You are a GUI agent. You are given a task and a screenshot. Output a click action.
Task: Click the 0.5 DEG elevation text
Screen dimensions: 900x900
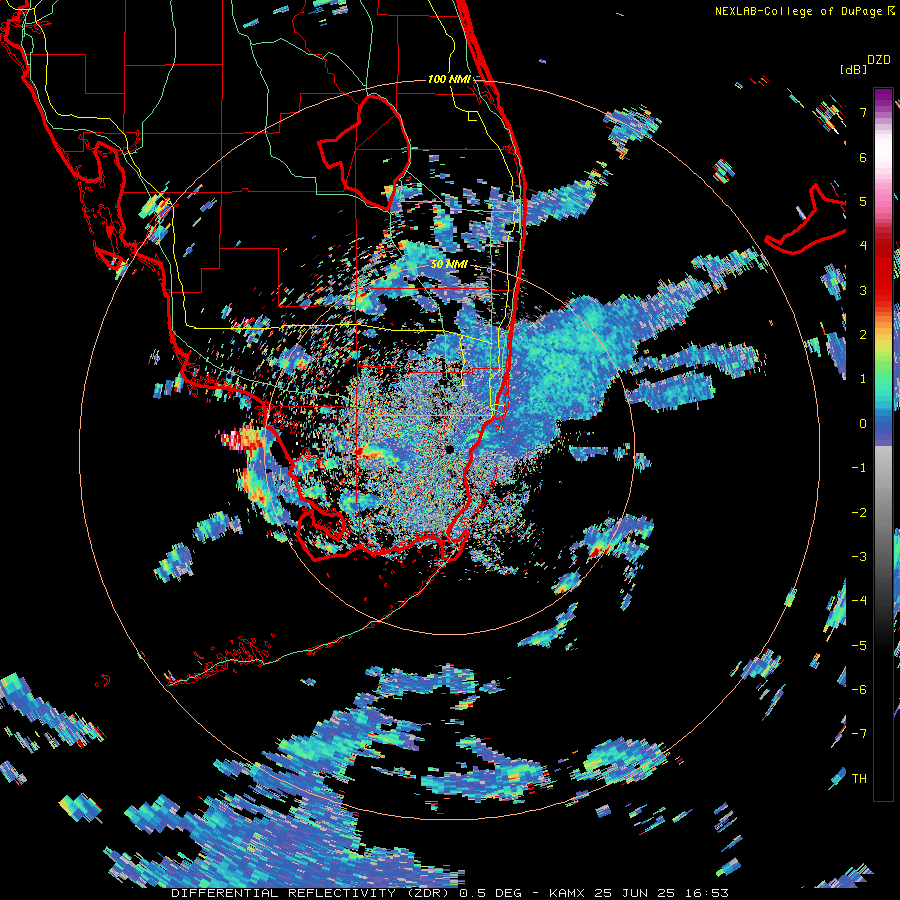[x=490, y=893]
